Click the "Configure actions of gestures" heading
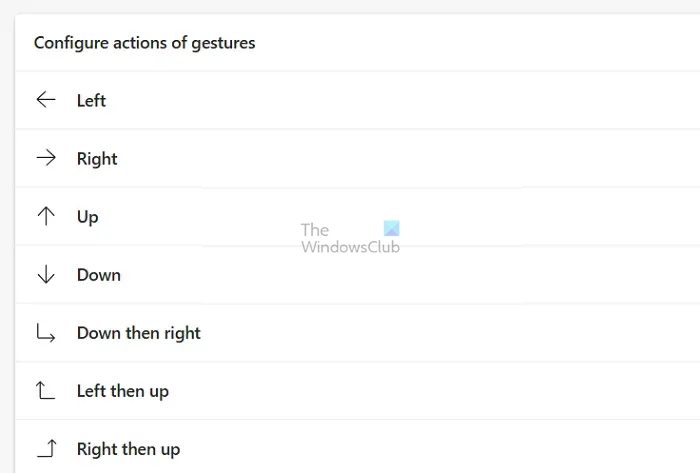700x473 pixels. pos(145,43)
